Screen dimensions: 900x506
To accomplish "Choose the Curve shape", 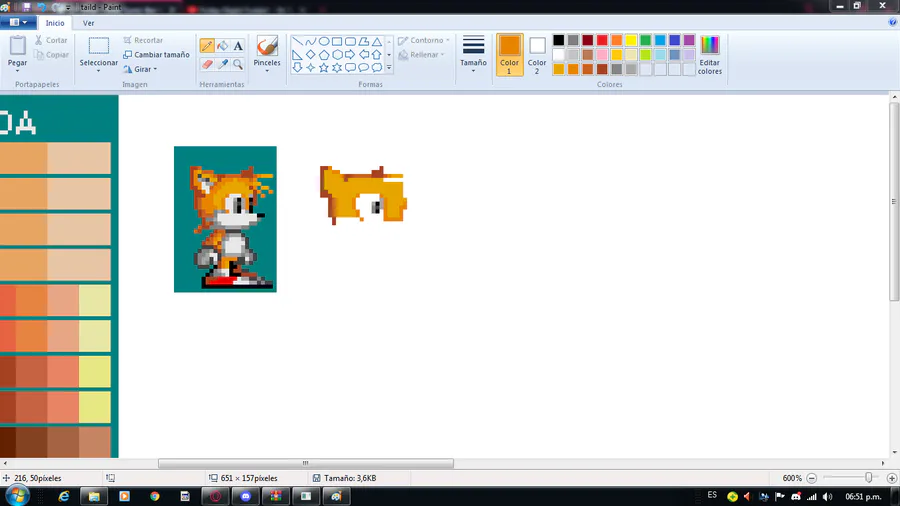I will click(311, 42).
